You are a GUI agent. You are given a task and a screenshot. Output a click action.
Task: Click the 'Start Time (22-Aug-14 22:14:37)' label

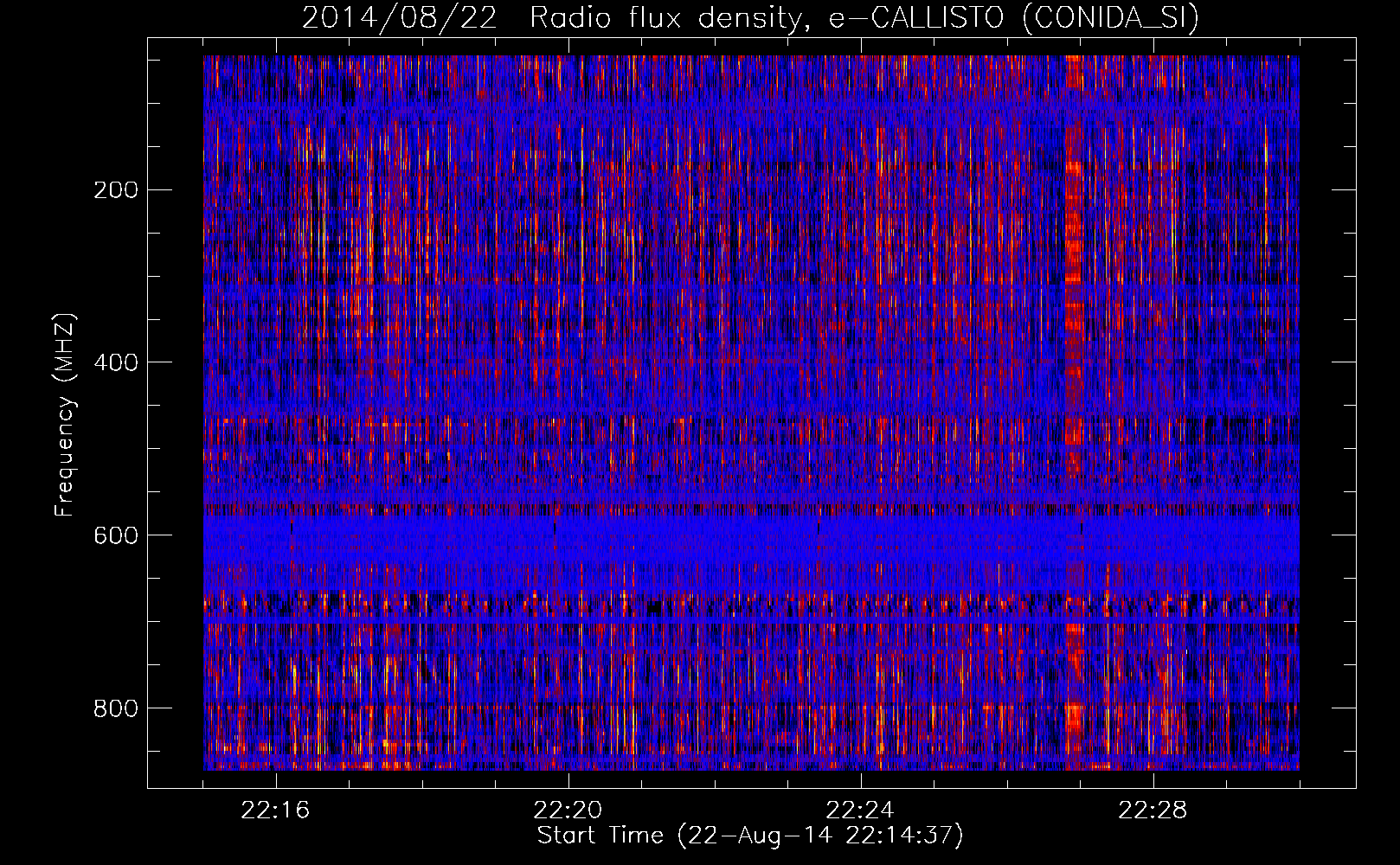click(750, 836)
